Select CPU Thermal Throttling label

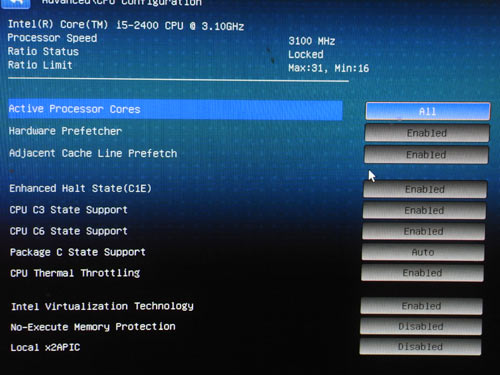75,273
